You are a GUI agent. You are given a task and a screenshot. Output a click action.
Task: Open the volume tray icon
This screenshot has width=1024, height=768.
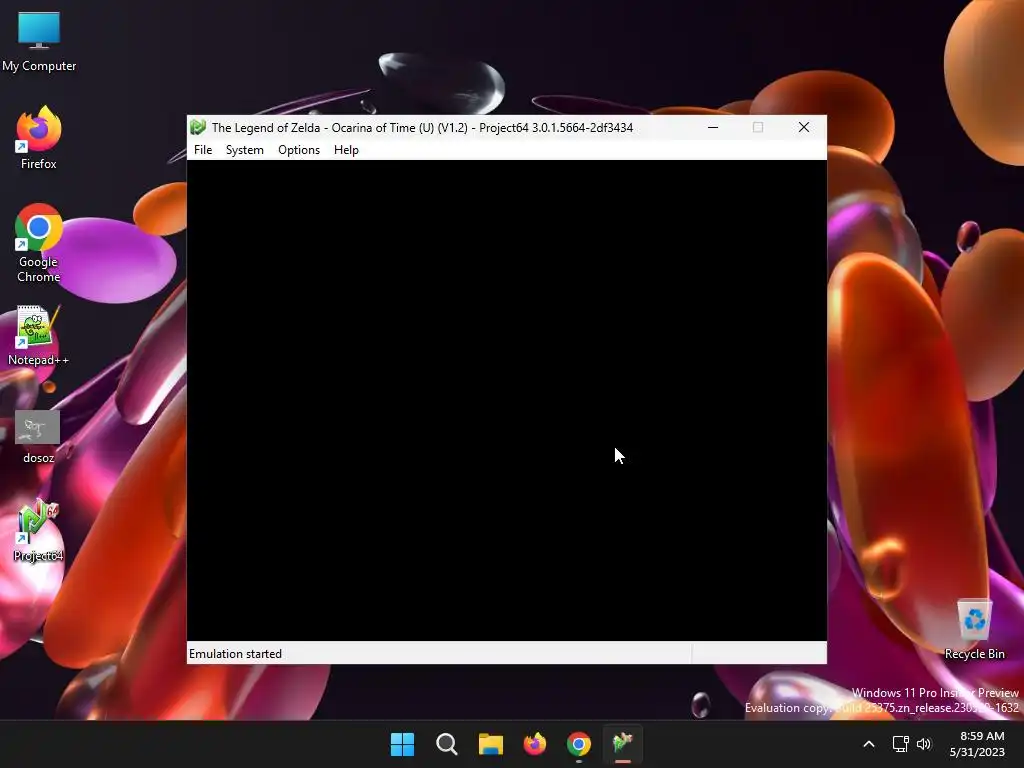pos(924,744)
